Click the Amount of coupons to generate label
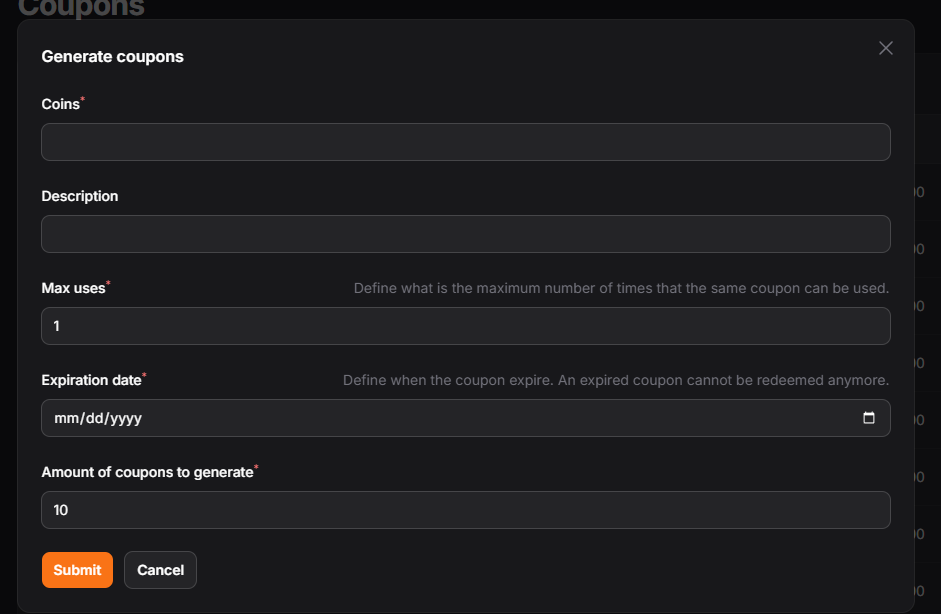The width and height of the screenshot is (941, 614). click(x=147, y=472)
